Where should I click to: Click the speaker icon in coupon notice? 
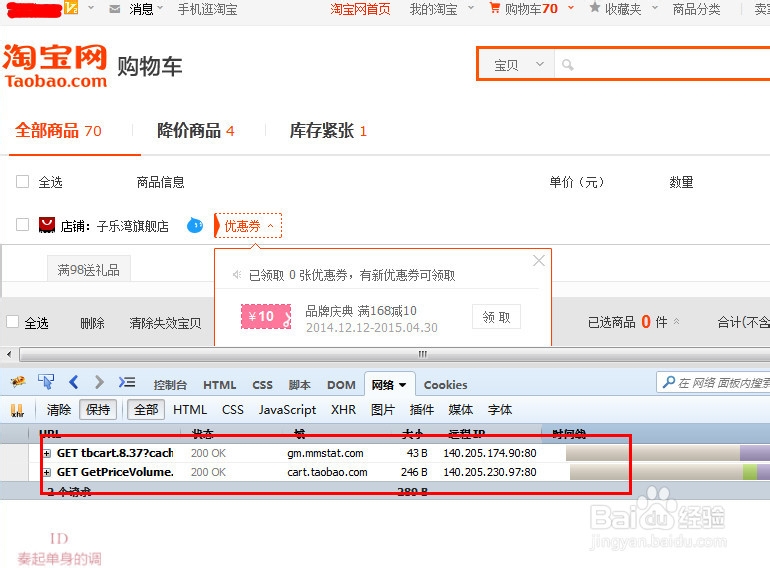pos(237,275)
